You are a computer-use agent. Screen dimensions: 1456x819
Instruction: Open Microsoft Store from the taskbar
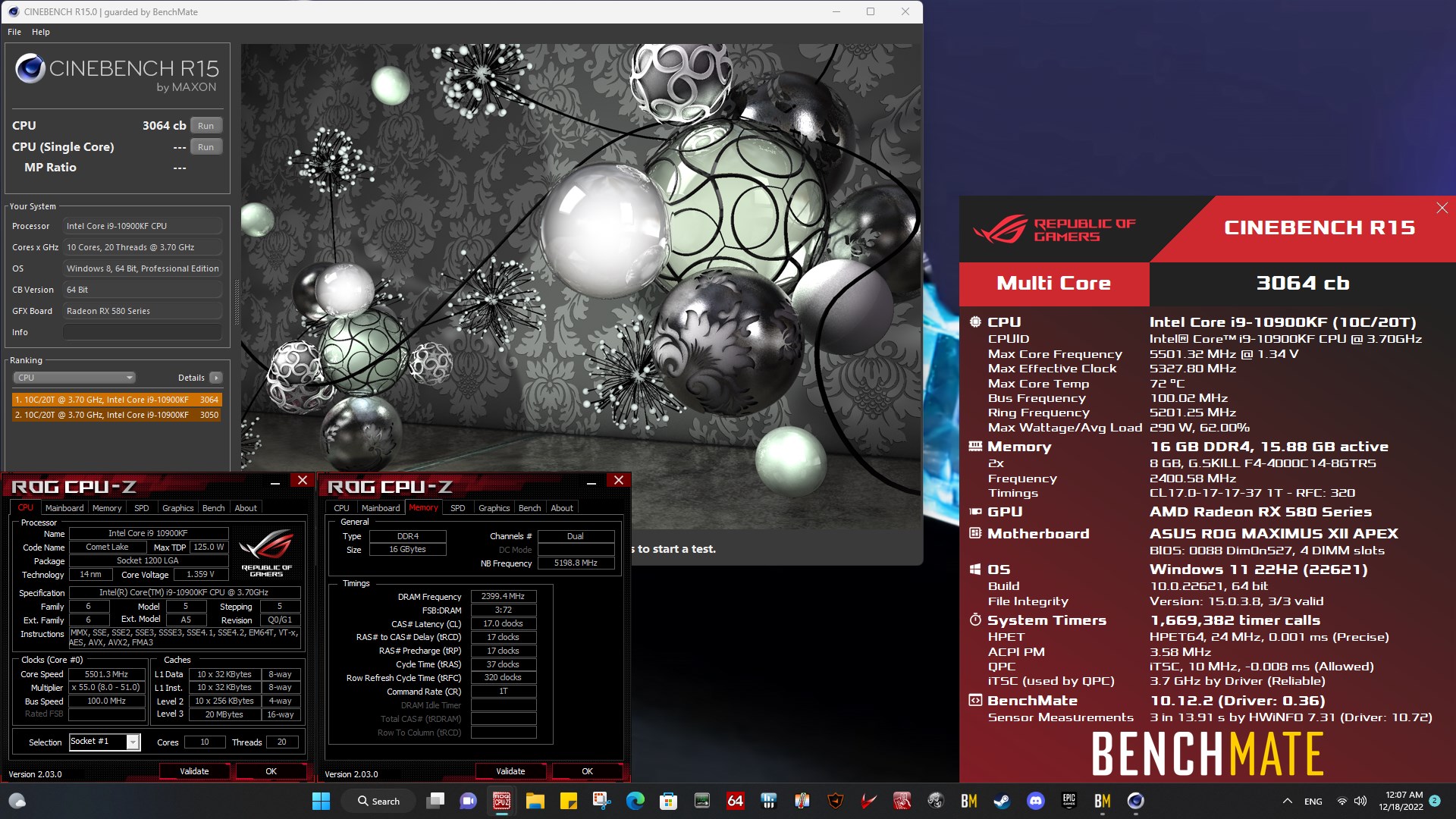668,801
